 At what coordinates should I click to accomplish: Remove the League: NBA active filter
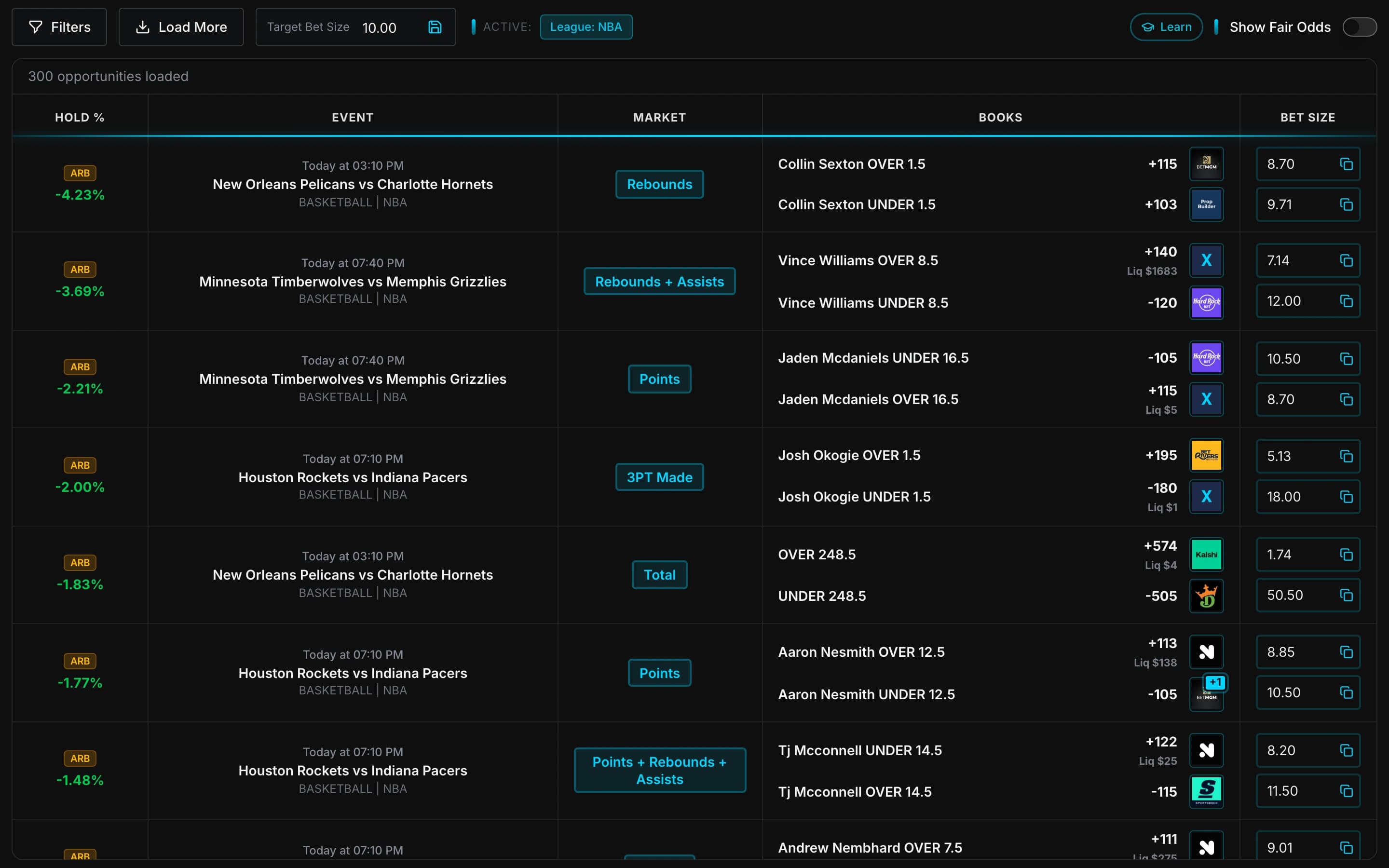[x=586, y=27]
